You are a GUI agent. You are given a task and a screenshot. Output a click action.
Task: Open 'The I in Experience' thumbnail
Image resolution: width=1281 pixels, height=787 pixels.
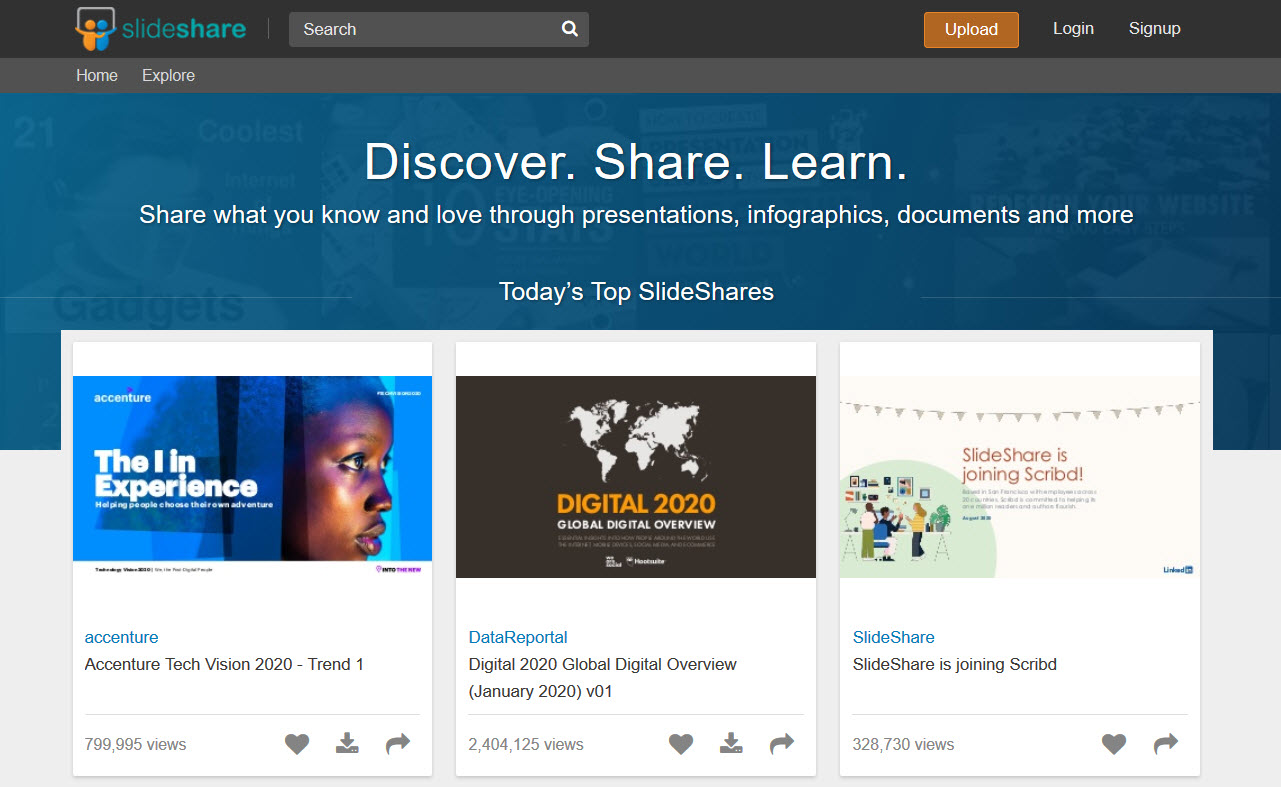(253, 477)
